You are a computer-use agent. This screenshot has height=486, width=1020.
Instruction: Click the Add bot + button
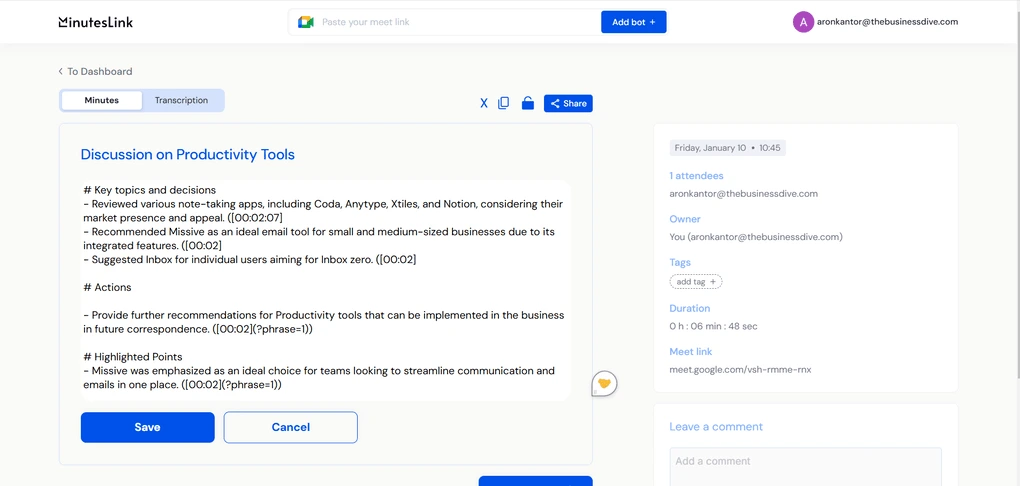[634, 22]
